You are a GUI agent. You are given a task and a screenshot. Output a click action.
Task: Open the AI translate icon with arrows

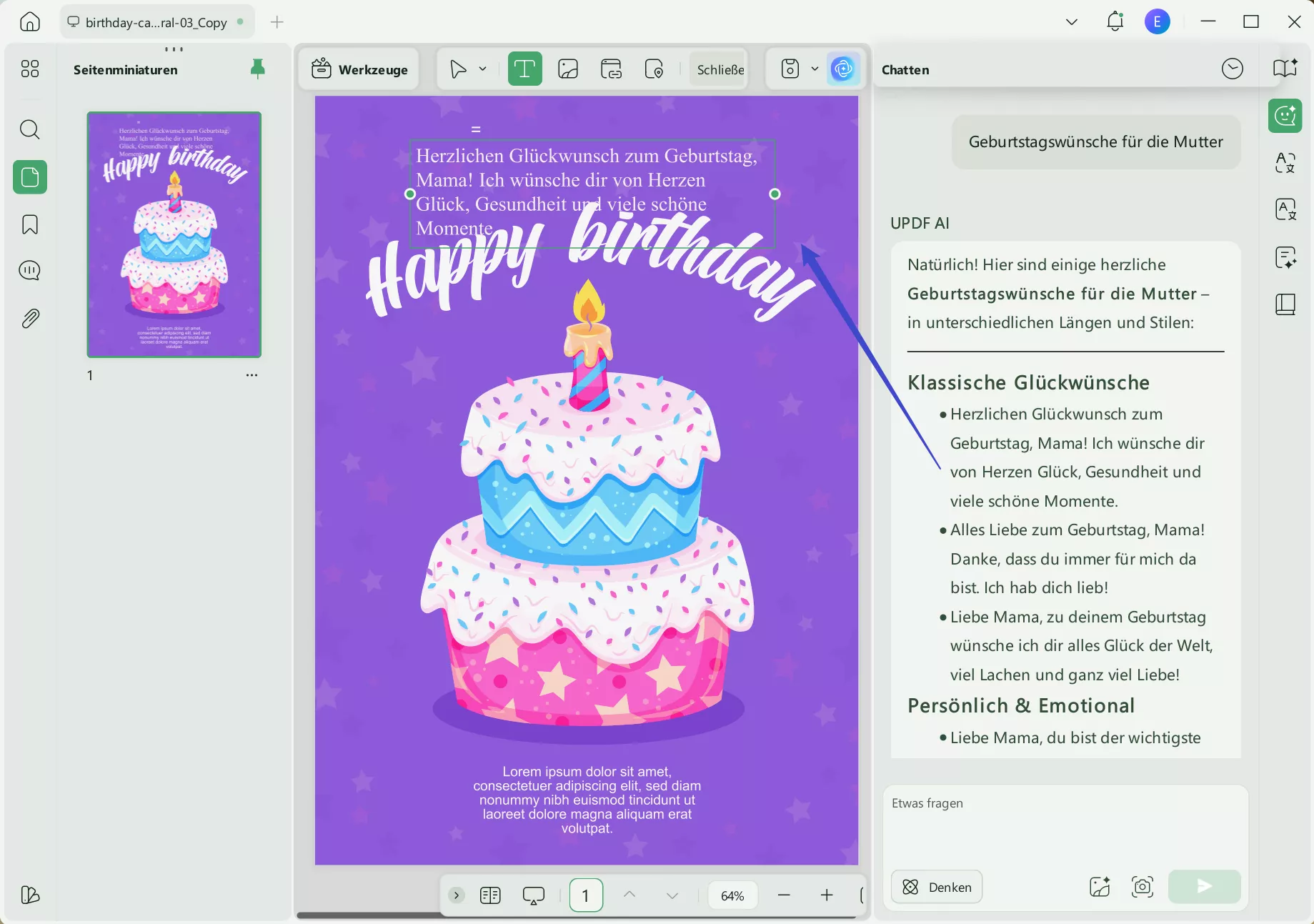(1285, 163)
